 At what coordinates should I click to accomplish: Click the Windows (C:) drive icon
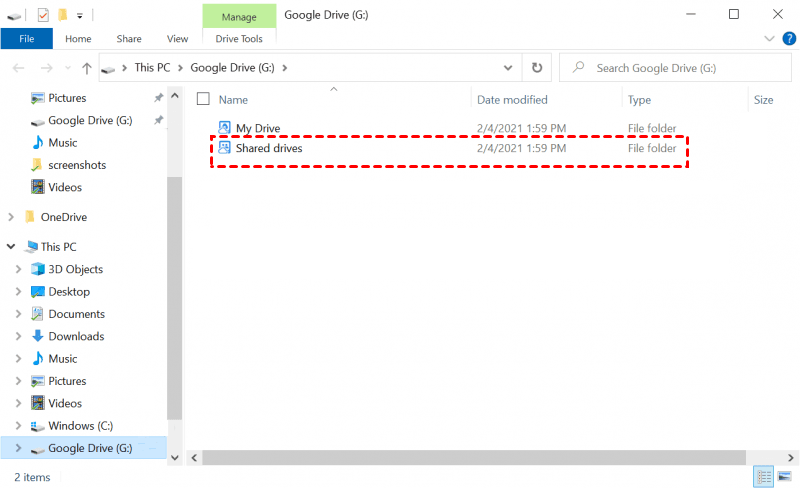pyautogui.click(x=37, y=426)
